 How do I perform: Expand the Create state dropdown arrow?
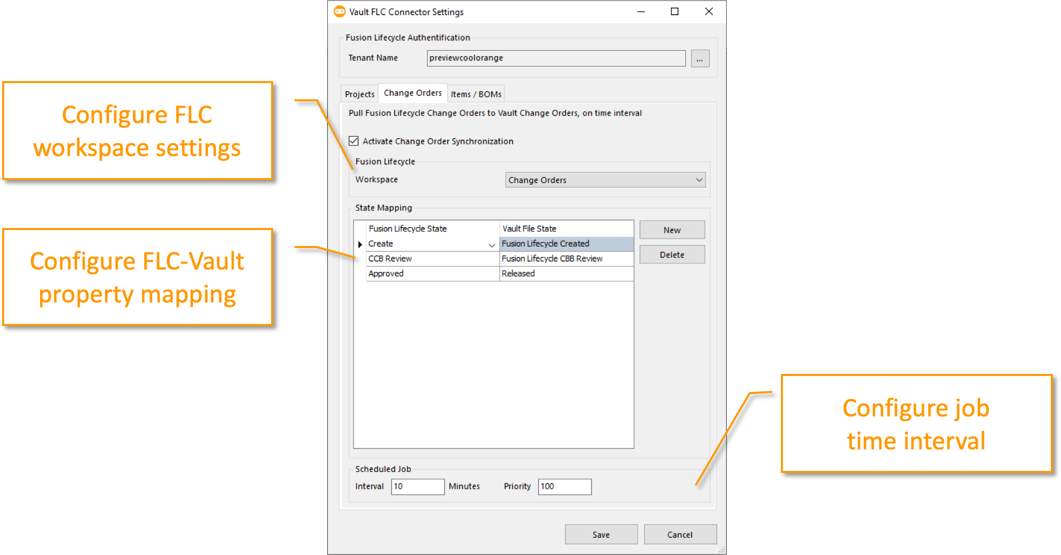point(491,244)
